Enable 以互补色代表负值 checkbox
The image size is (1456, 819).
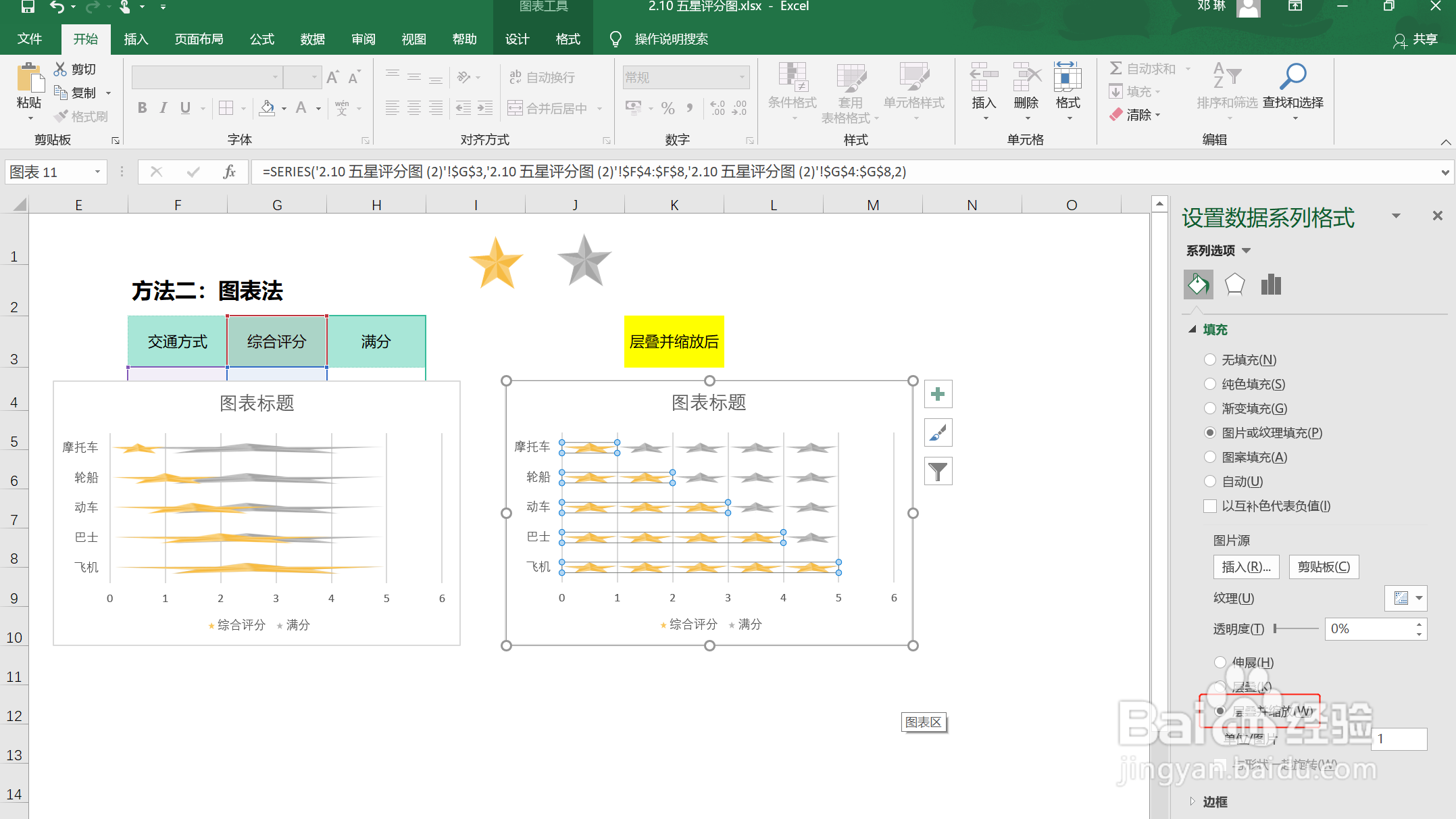coord(1209,505)
